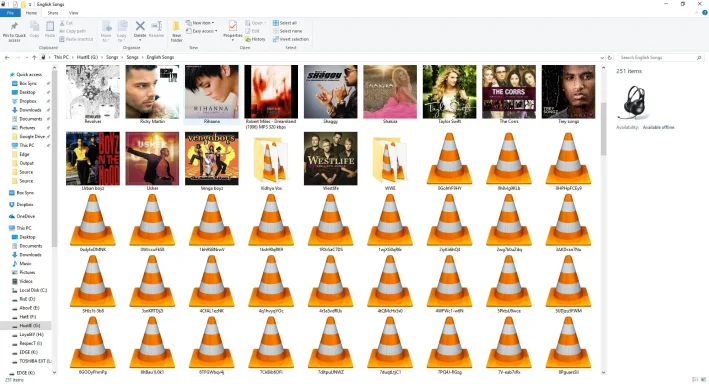Select Downloads under Quick access
The width and height of the screenshot is (709, 384).
point(30,110)
